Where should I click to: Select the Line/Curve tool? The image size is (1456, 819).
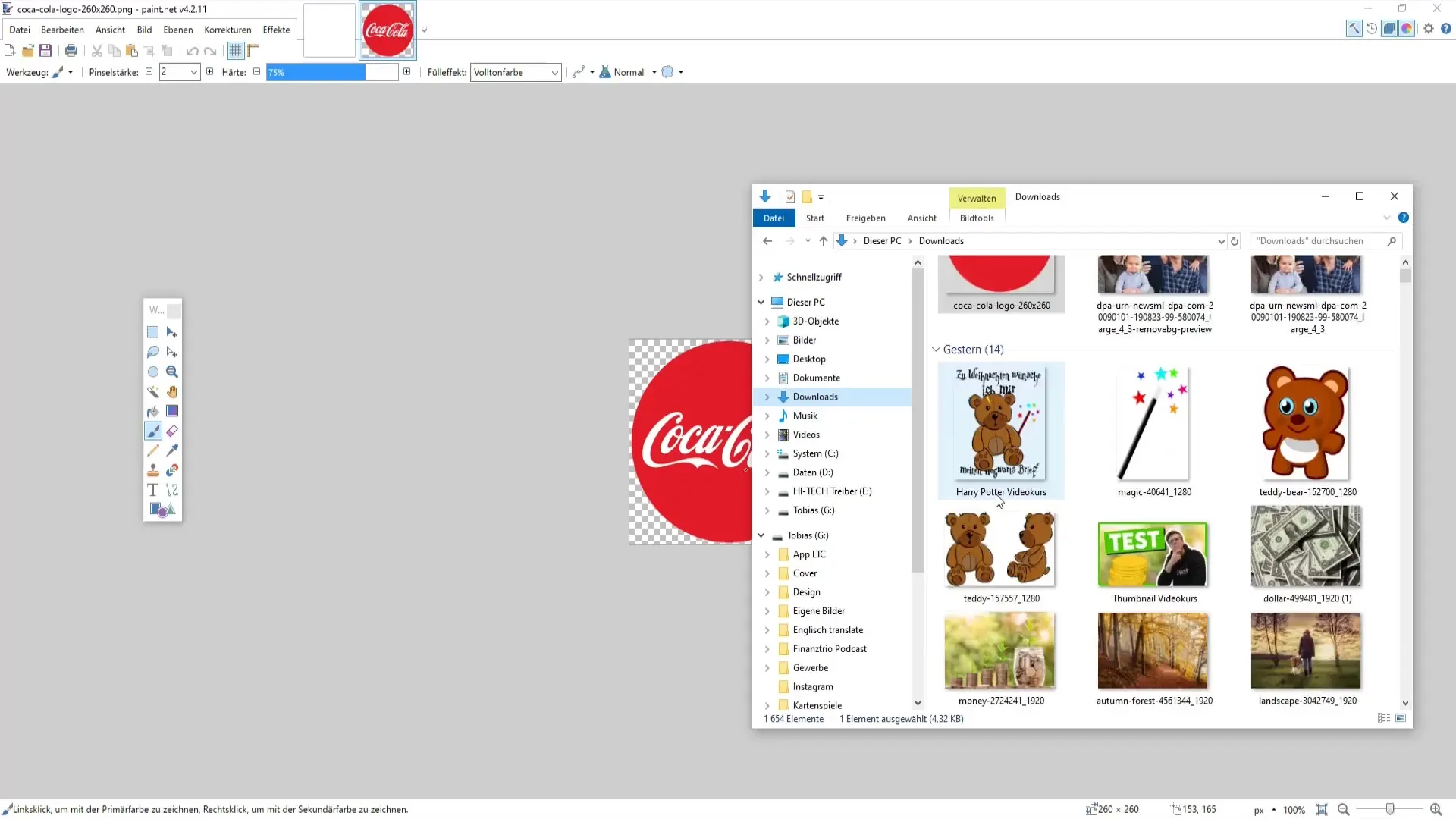pyautogui.click(x=172, y=490)
